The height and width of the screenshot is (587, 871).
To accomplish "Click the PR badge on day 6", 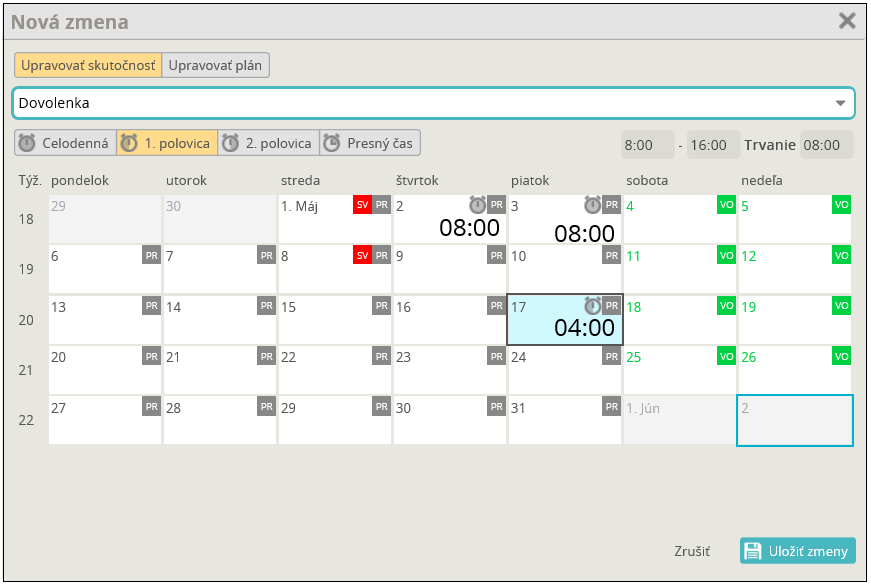I will [152, 255].
